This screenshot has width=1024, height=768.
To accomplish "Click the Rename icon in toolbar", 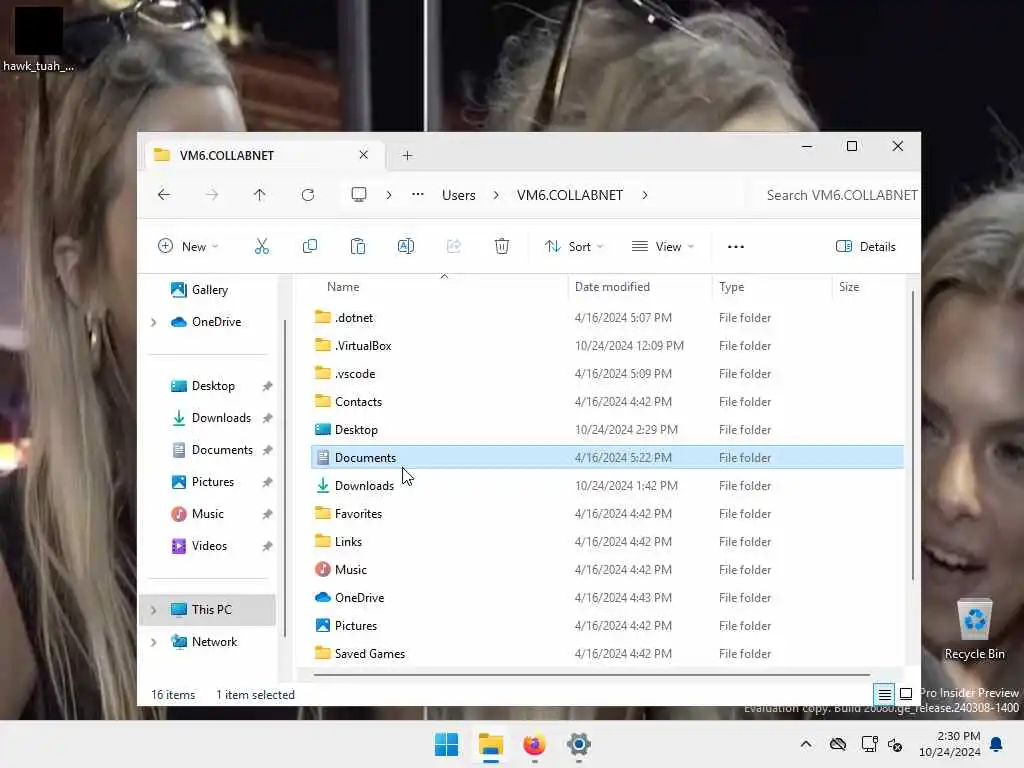I will (406, 246).
